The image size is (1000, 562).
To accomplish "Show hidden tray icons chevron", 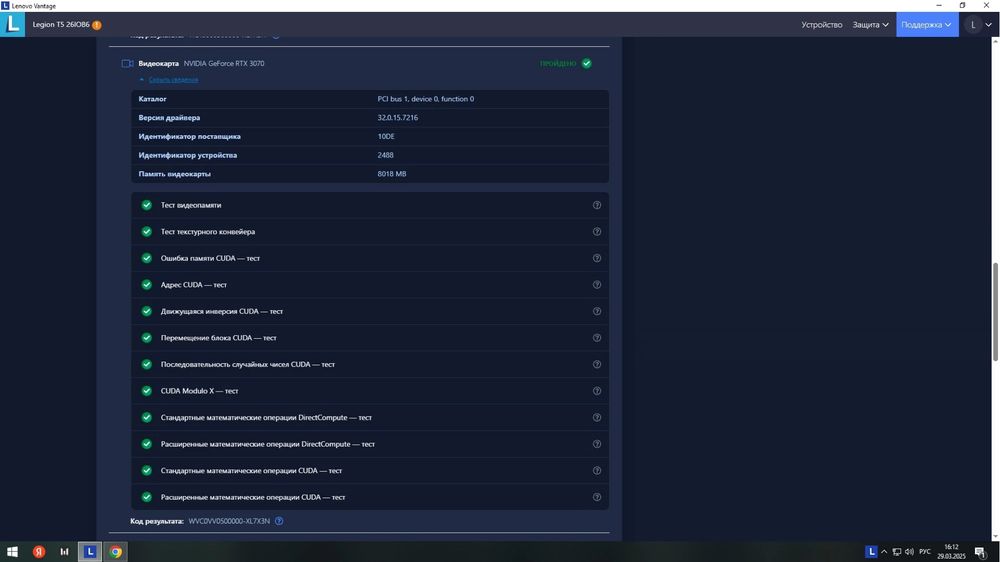I will (x=884, y=552).
